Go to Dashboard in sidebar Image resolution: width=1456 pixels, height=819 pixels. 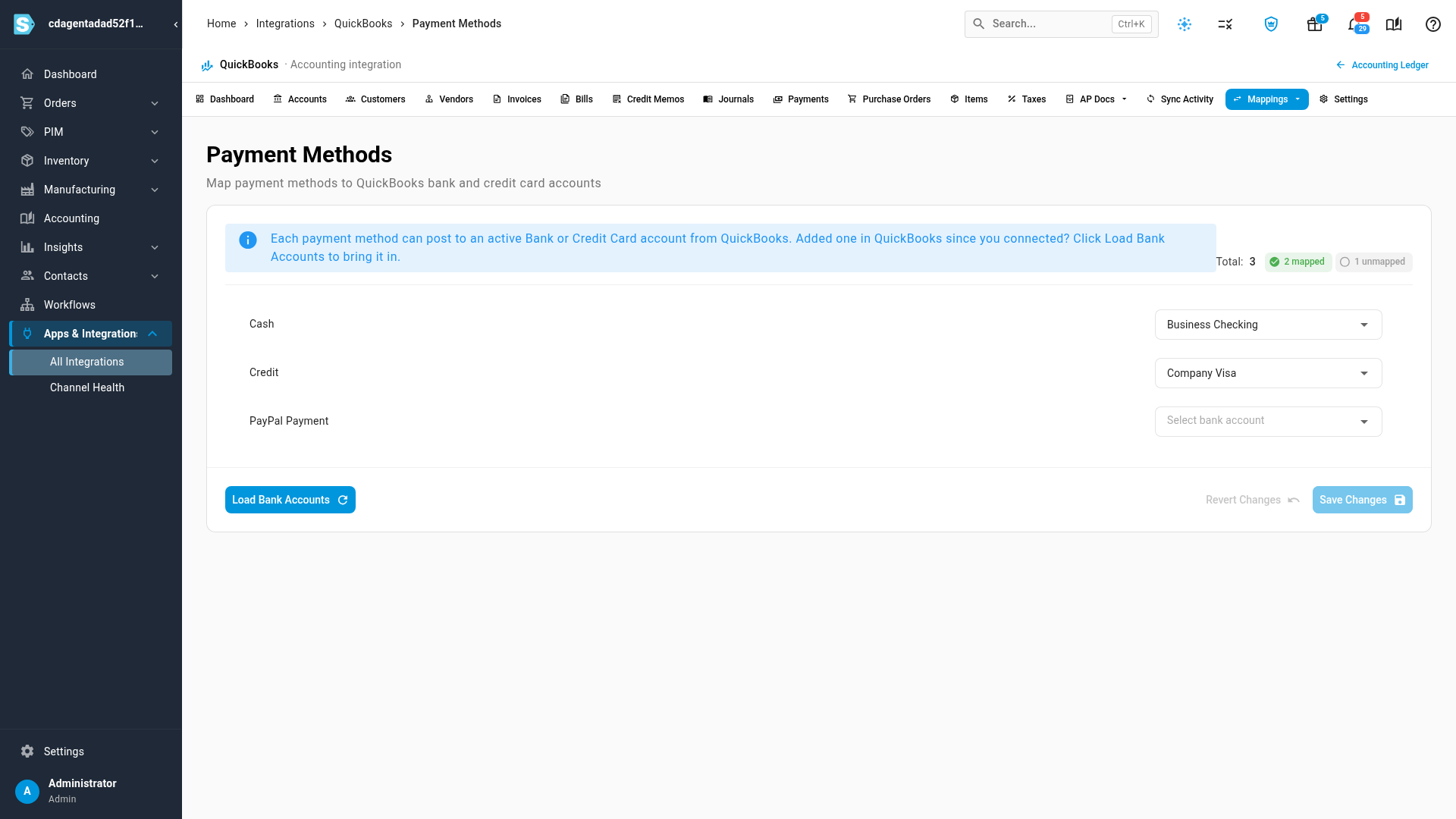click(x=91, y=74)
